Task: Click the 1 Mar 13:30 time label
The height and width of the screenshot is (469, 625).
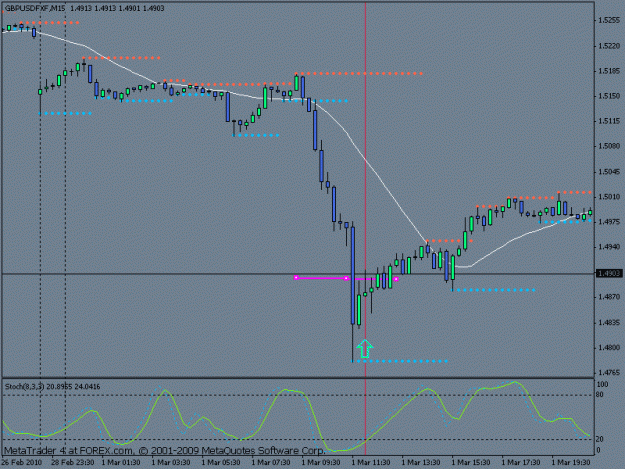Action: pos(421,463)
